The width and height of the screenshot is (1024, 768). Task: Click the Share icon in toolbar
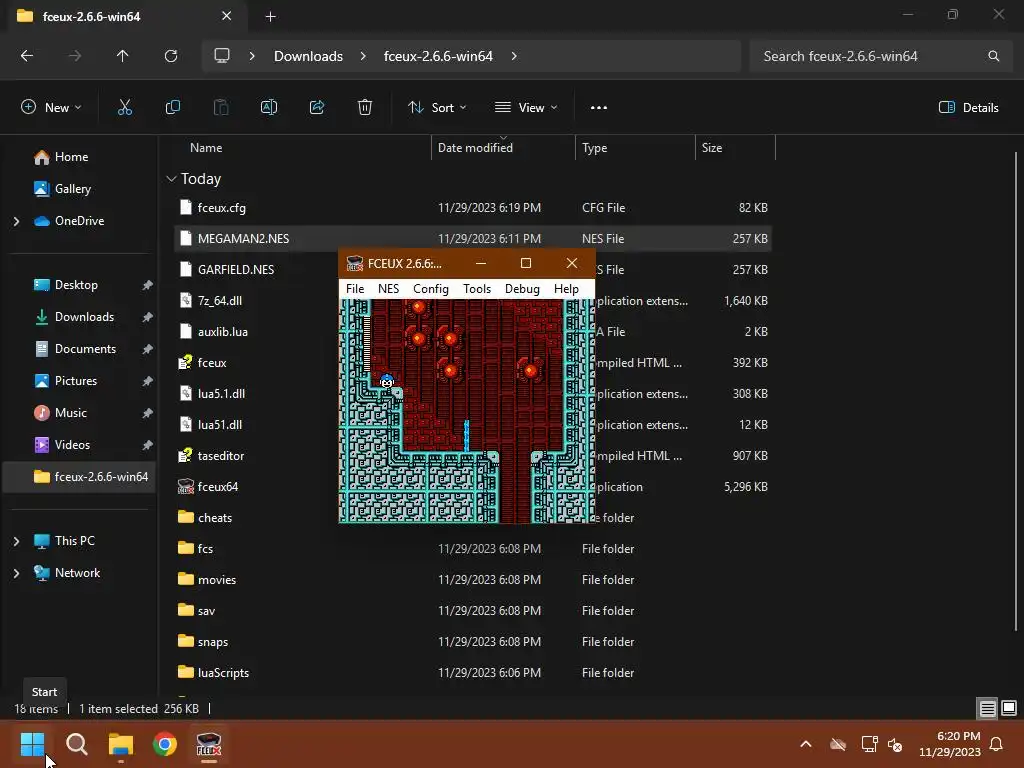click(x=317, y=108)
